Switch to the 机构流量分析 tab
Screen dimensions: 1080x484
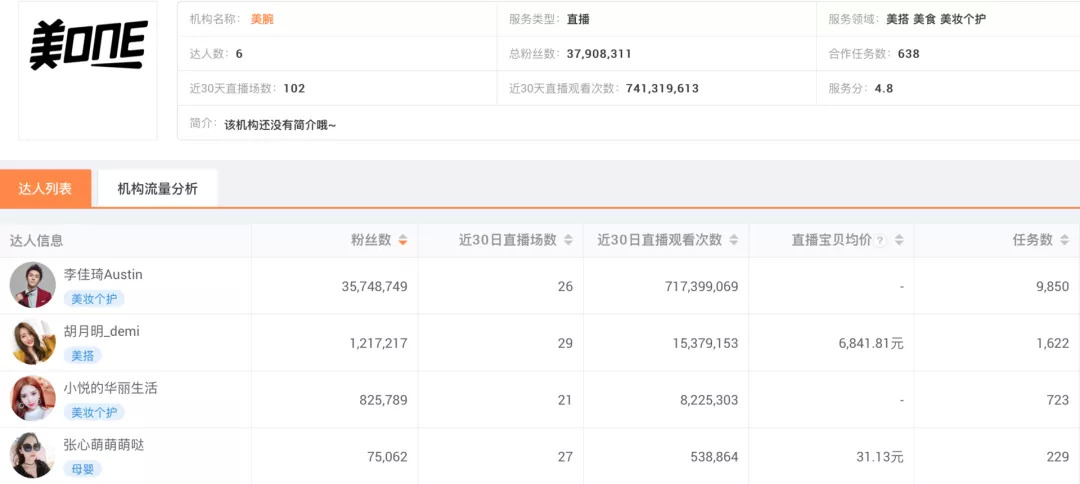157,188
